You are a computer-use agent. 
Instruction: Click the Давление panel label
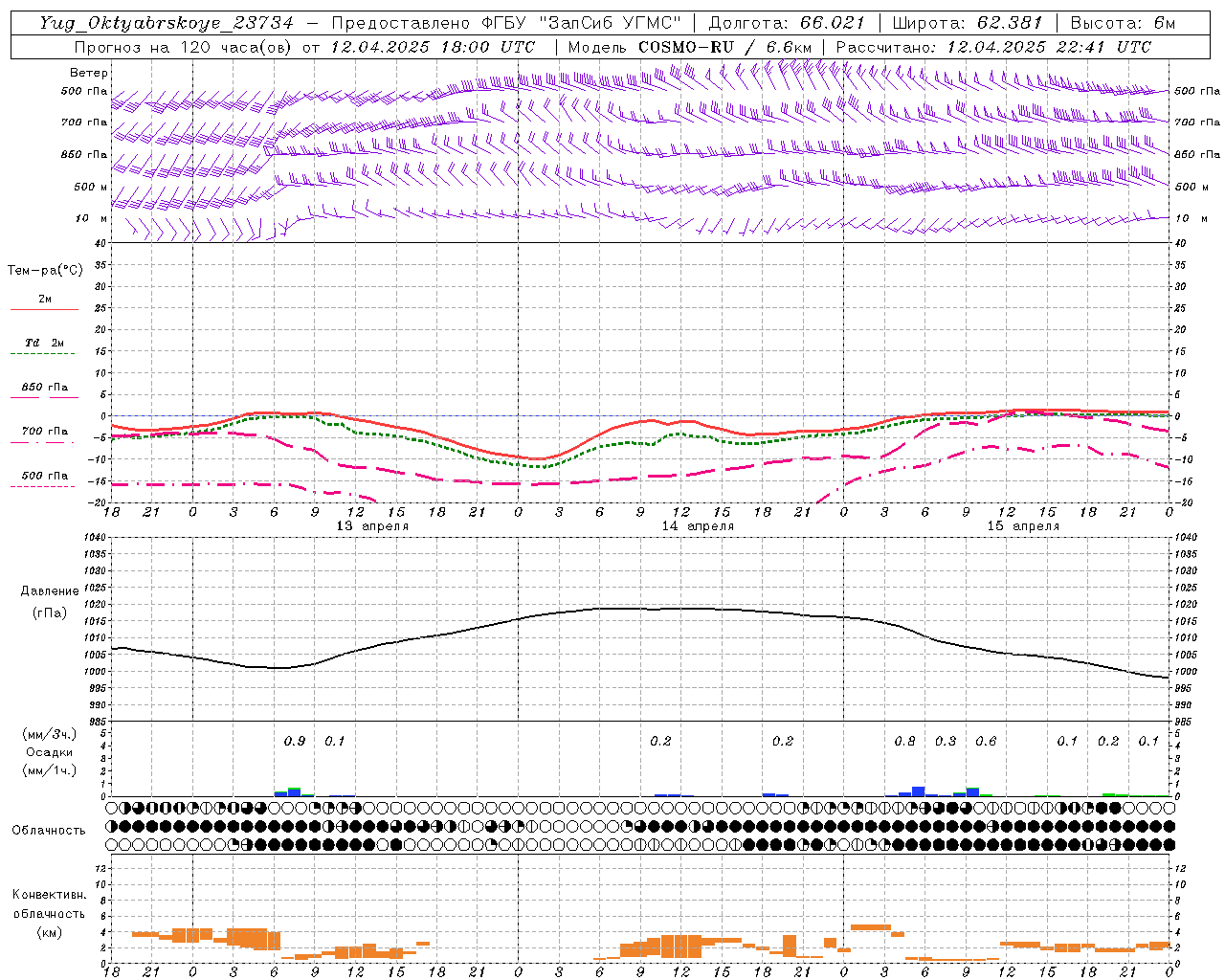[x=50, y=590]
